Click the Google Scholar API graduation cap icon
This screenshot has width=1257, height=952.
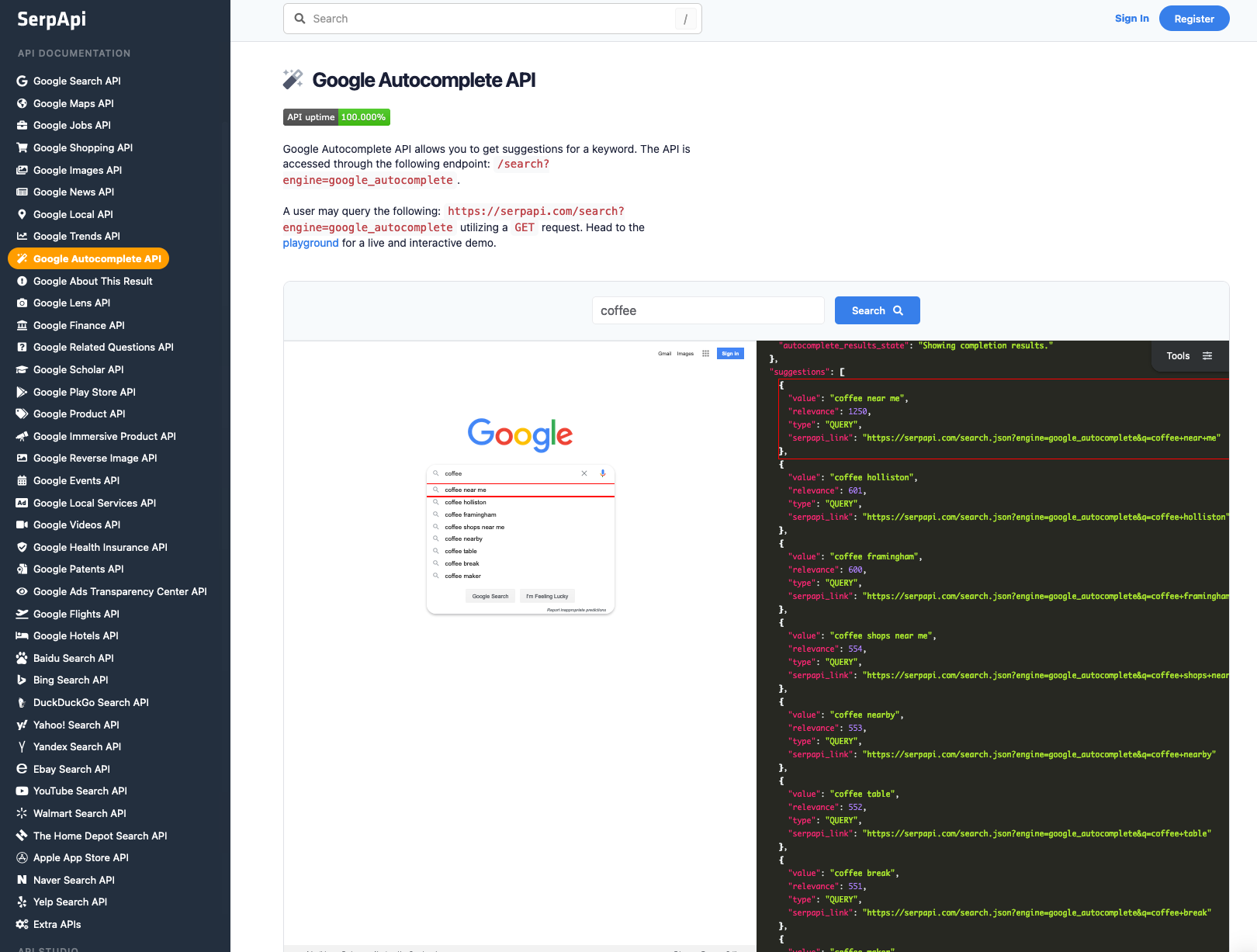(22, 369)
